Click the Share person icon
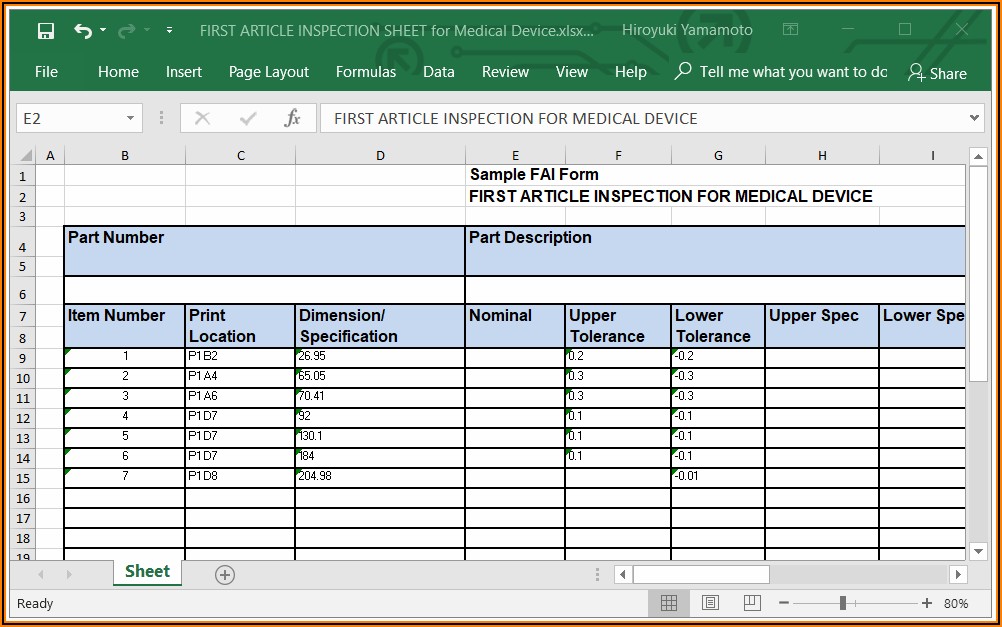This screenshot has height=627, width=1002. [x=916, y=72]
